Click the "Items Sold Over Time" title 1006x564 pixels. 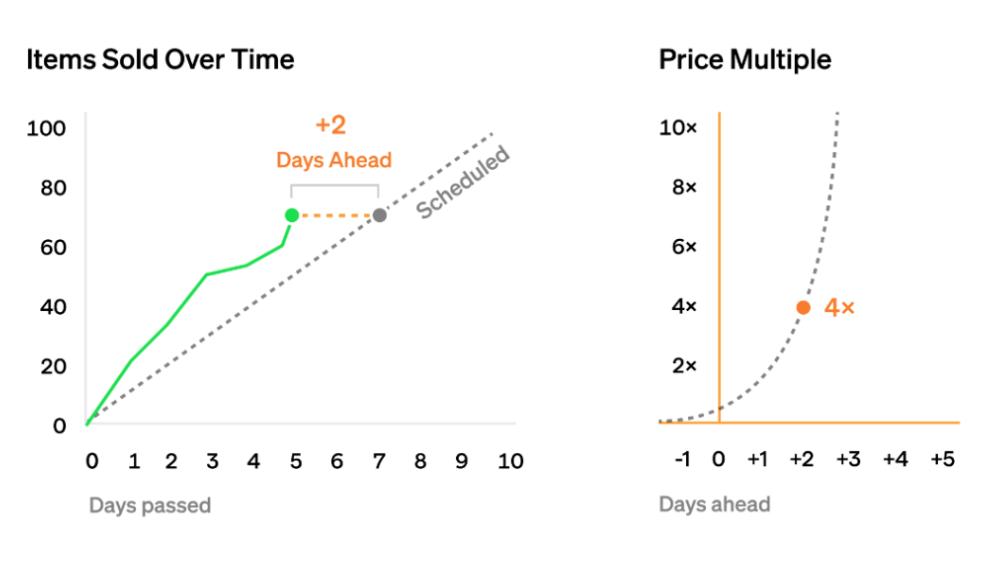[160, 60]
